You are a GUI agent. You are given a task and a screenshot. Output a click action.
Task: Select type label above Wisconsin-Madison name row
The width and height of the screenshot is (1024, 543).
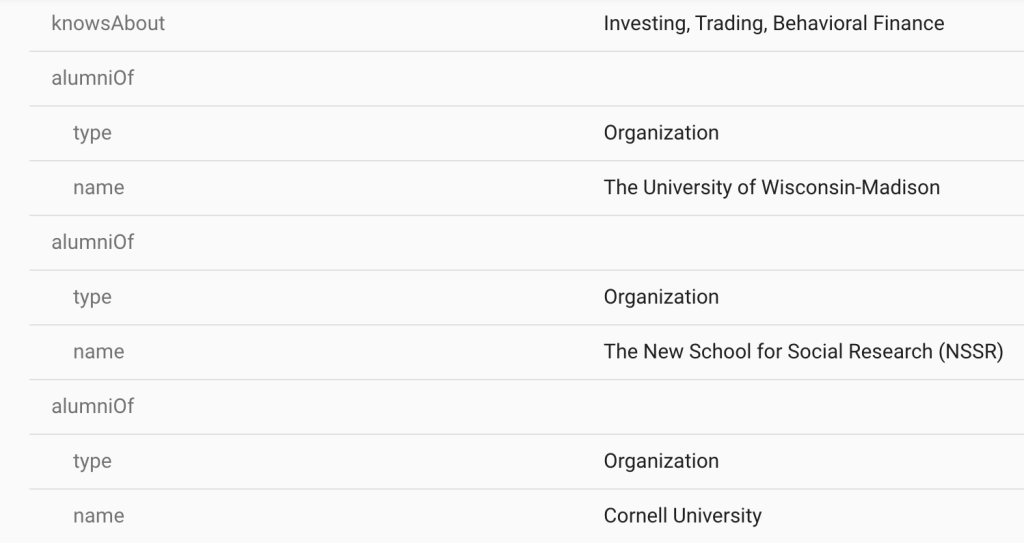pos(92,133)
